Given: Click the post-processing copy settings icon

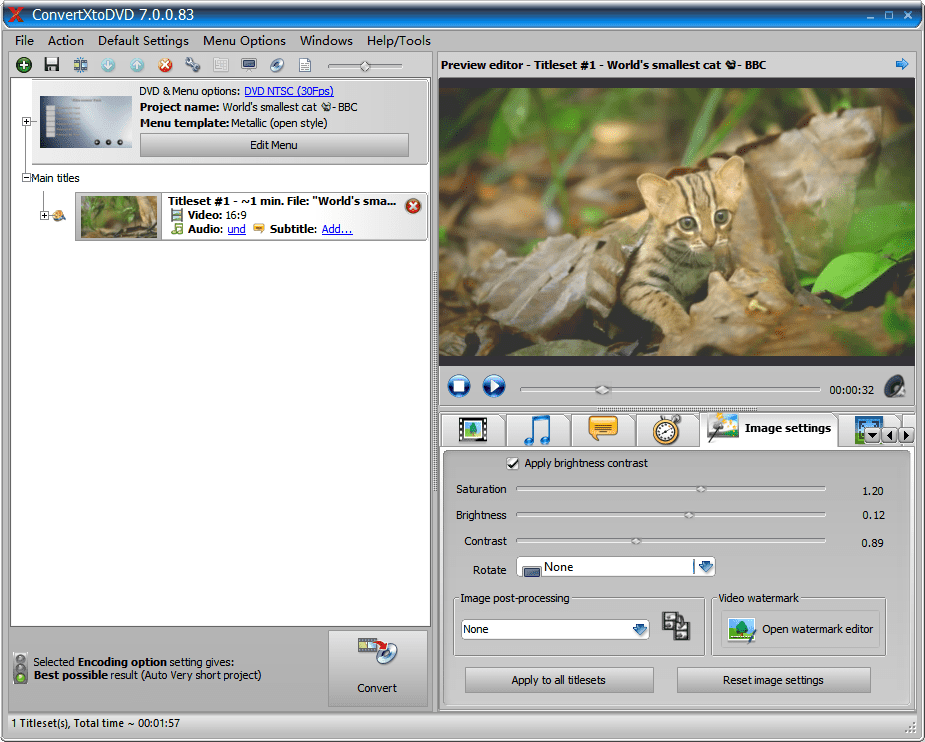Looking at the screenshot, I should [x=676, y=627].
